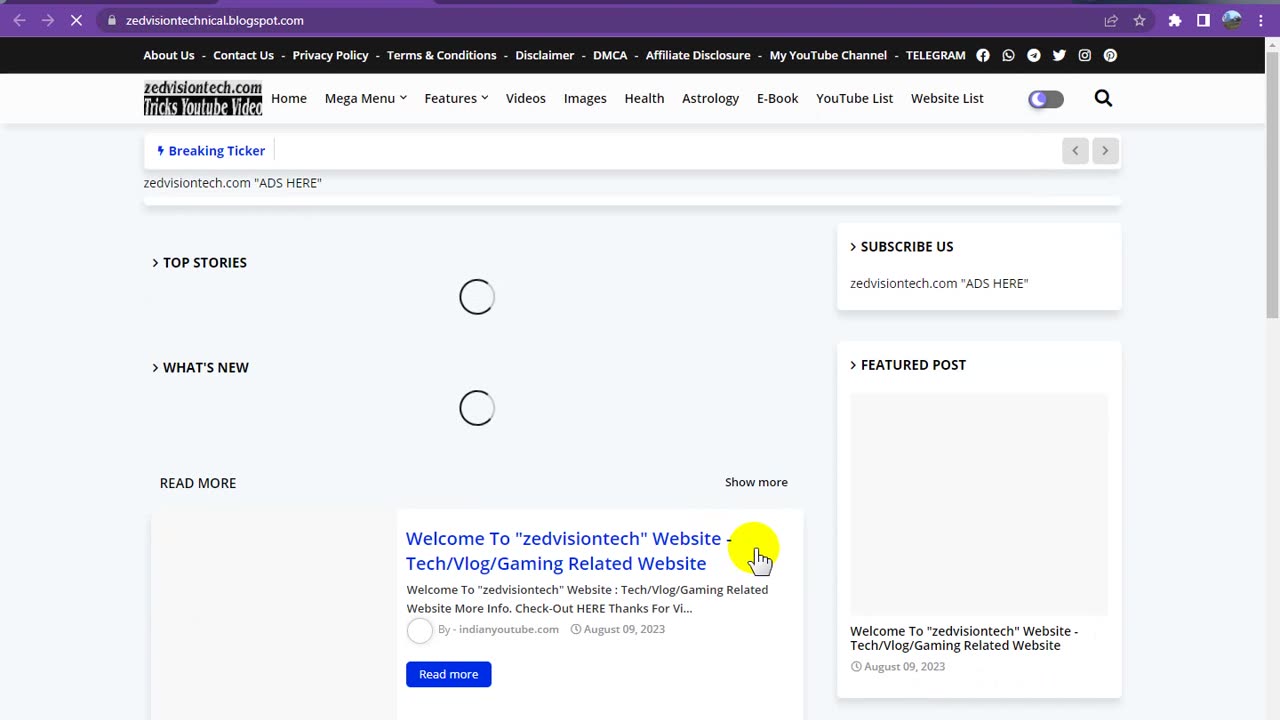The width and height of the screenshot is (1280, 720).
Task: Go back in browser history
Action: [x=19, y=20]
